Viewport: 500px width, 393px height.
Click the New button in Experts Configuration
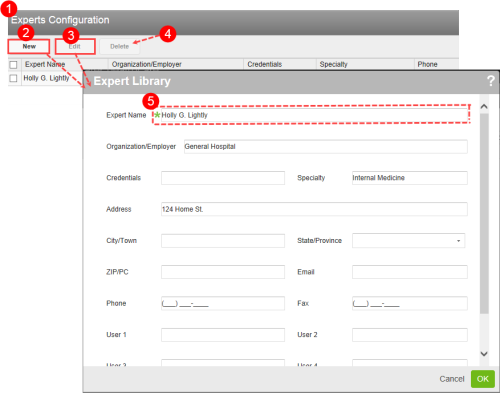click(x=29, y=46)
